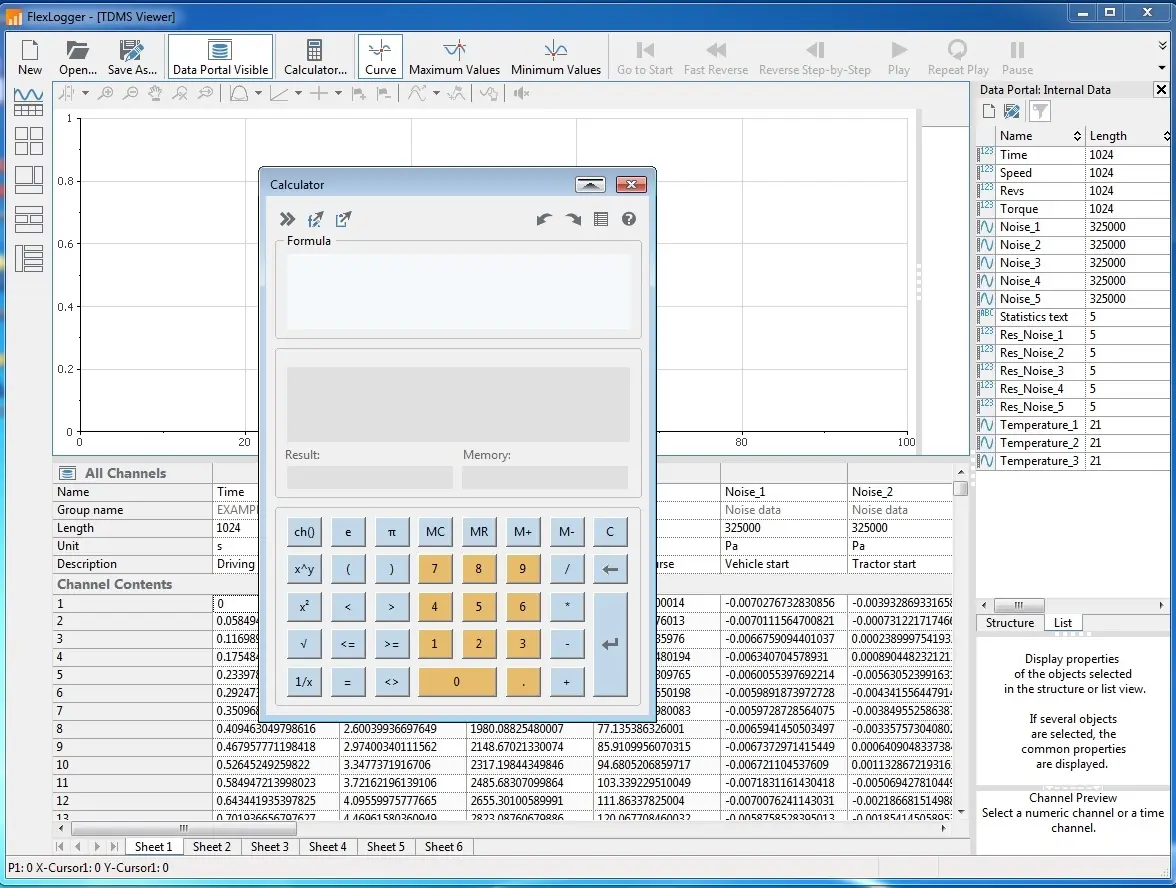Open a file with the Open icon
1176x888 pixels.
[78, 57]
